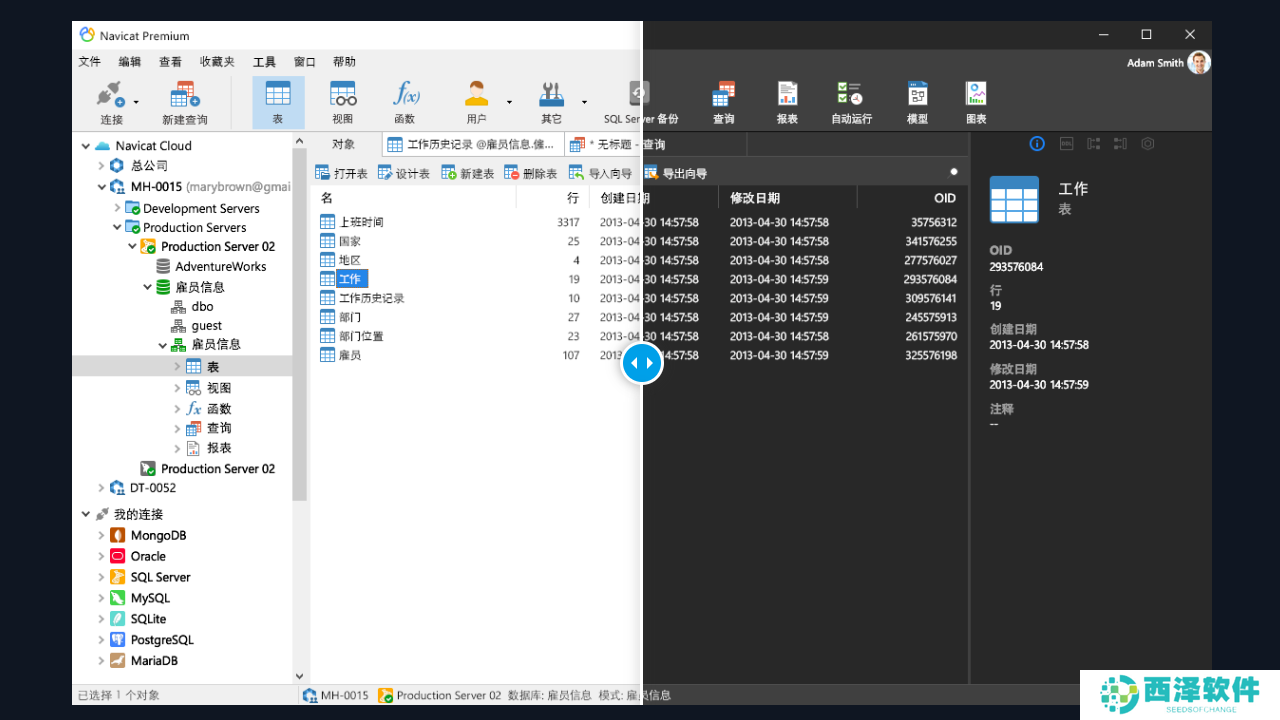Image resolution: width=1280 pixels, height=720 pixels.
Task: Expand the Development Servers node
Action: tap(117, 208)
